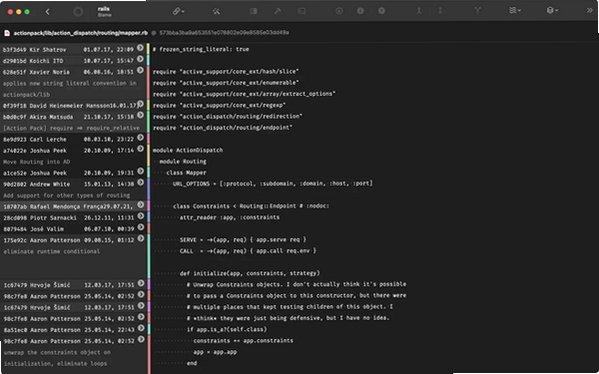Select blame row b3f3d49 Kir Shatrov
Screen dimensions: 599x374
73,49
